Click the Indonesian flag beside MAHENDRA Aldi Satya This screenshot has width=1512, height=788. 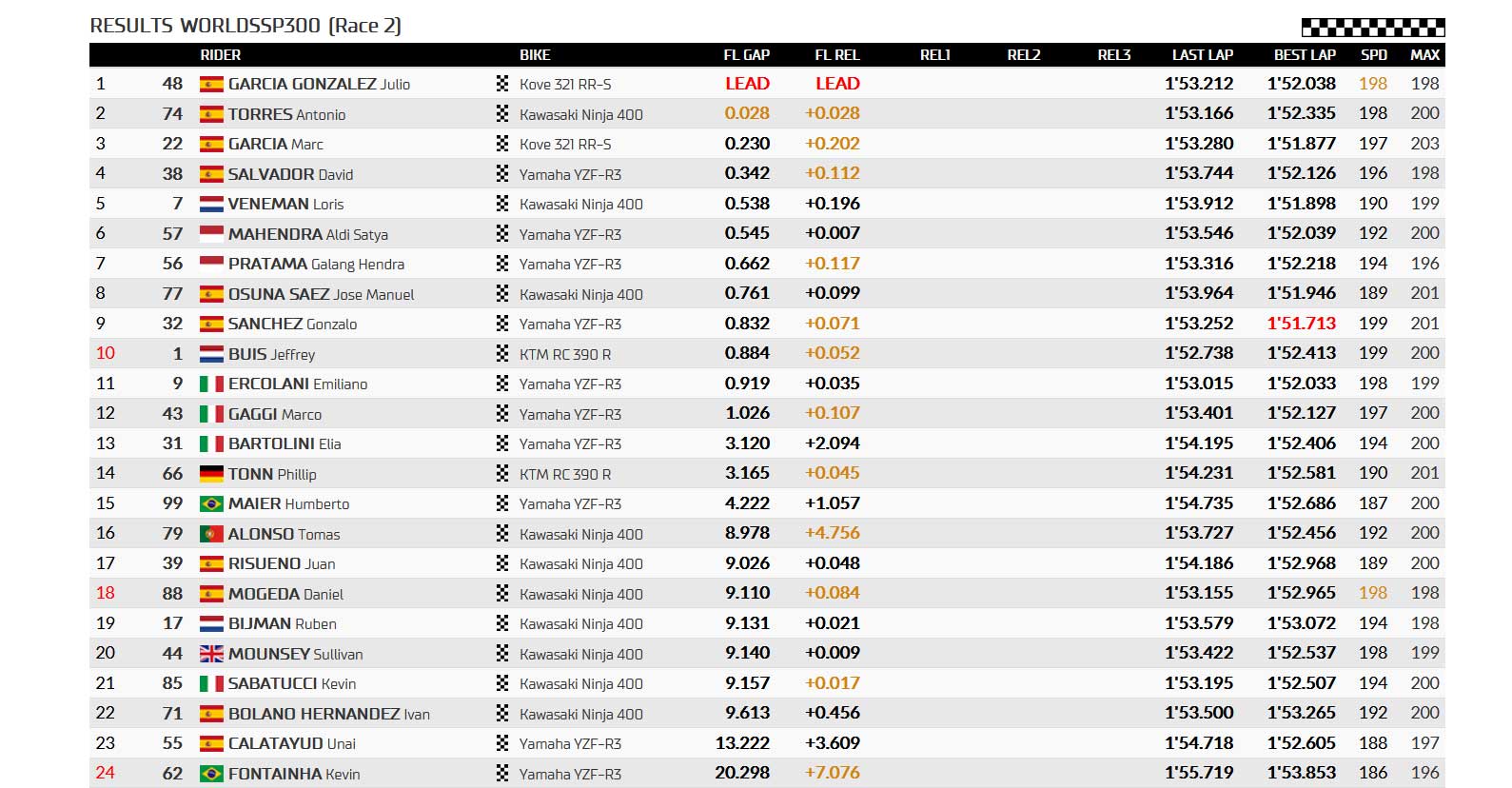(211, 234)
